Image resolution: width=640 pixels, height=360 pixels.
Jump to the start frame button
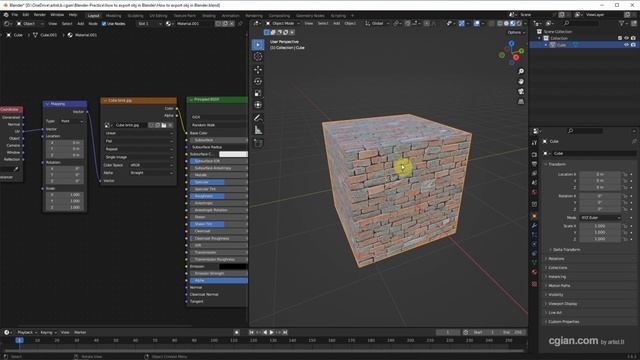pyautogui.click(x=251, y=332)
